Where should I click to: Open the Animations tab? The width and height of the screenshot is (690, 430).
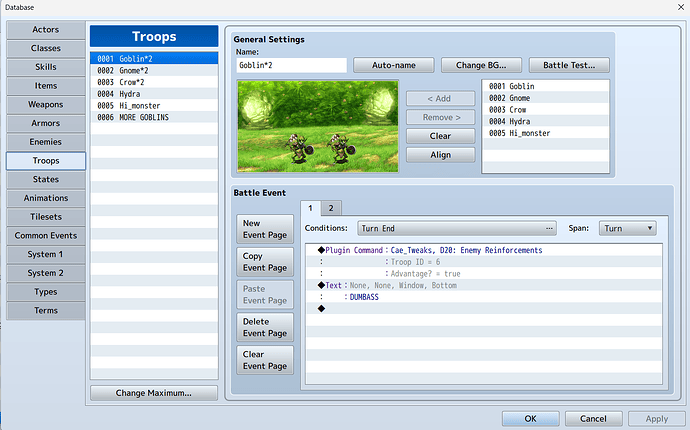[x=46, y=198]
